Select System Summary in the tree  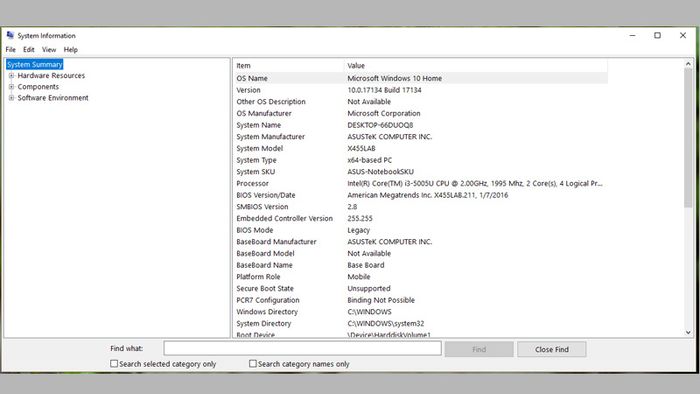click(35, 65)
